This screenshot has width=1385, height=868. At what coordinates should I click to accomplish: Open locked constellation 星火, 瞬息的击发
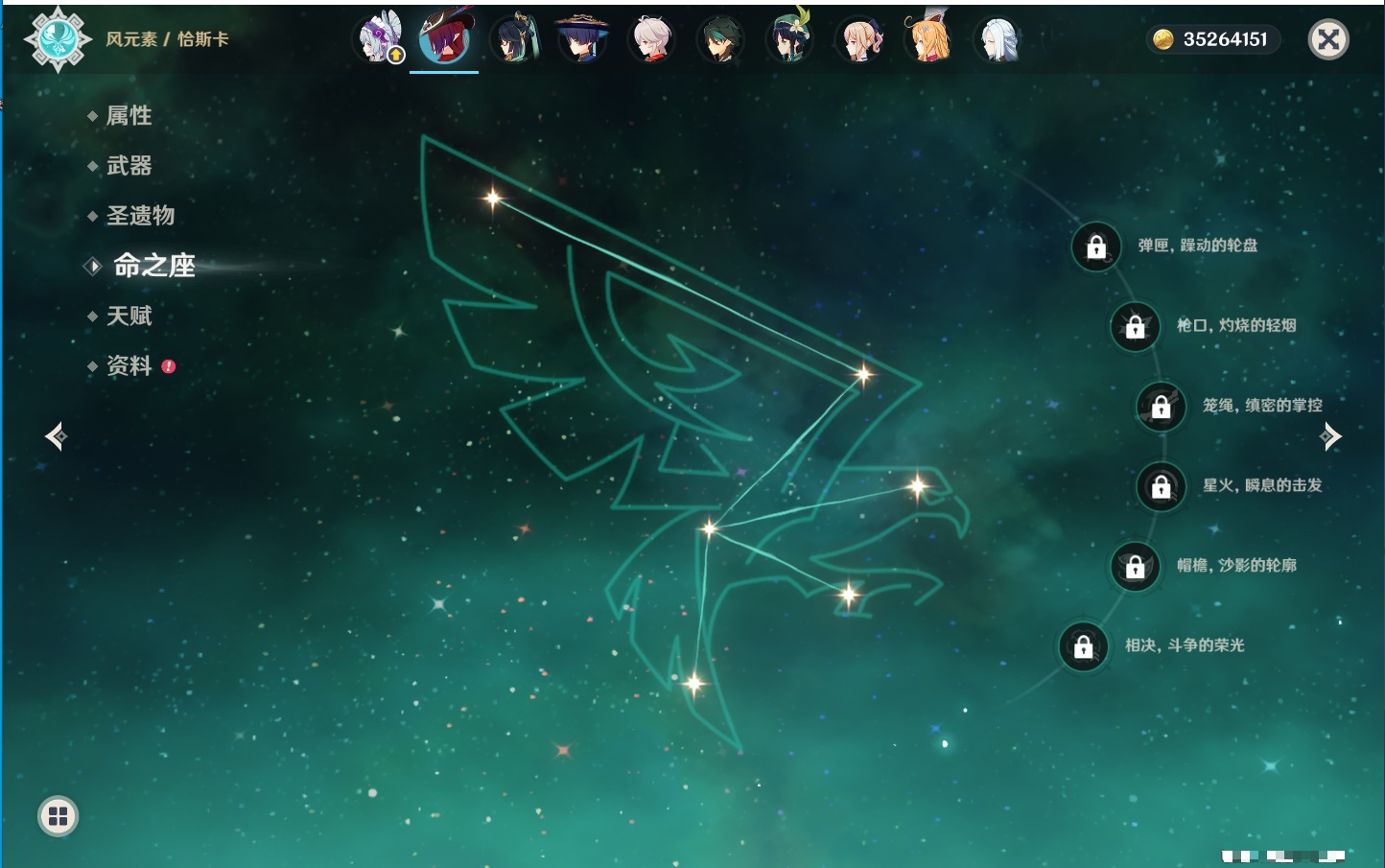1162,486
